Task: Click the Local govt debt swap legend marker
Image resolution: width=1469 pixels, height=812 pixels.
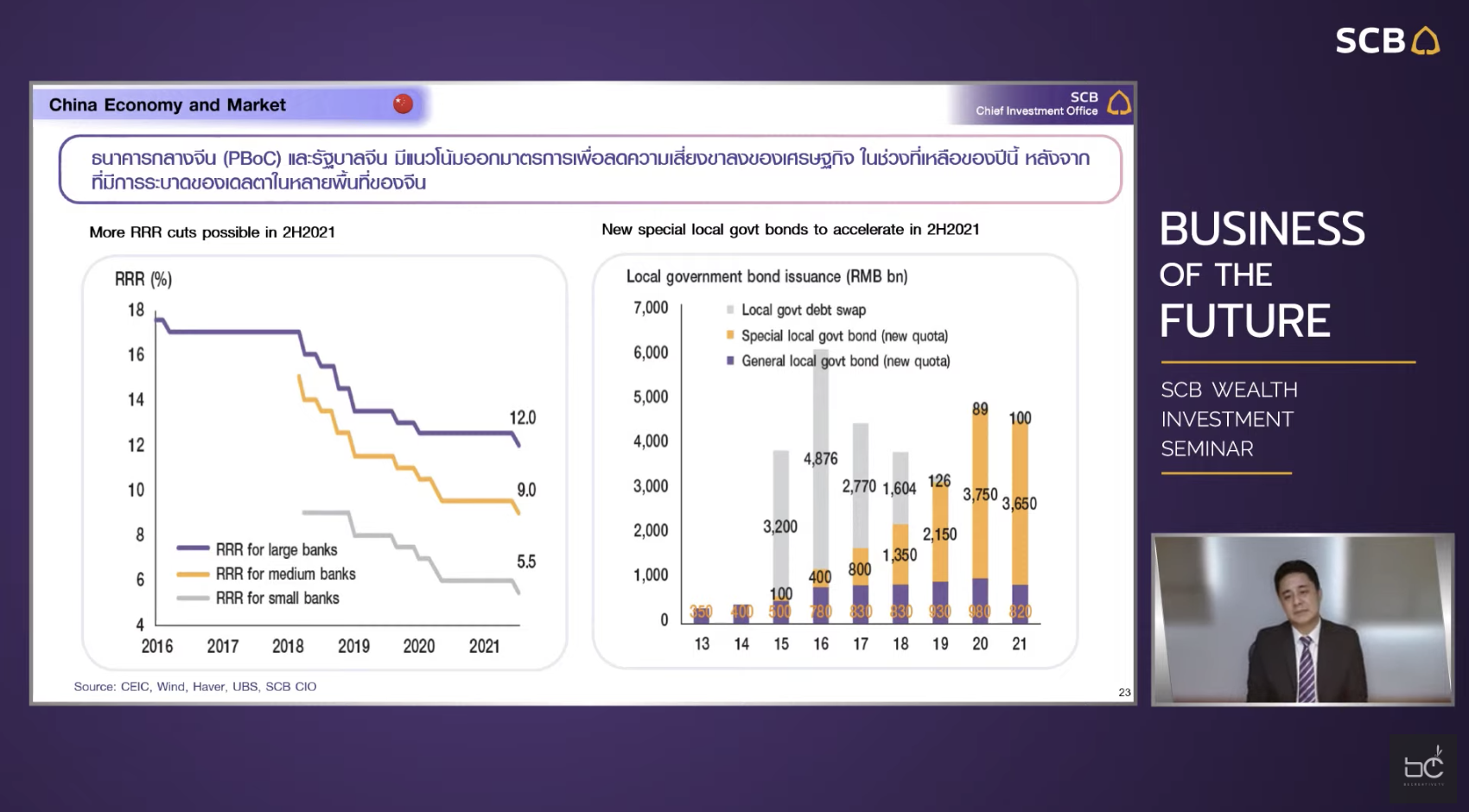Action: click(x=730, y=309)
